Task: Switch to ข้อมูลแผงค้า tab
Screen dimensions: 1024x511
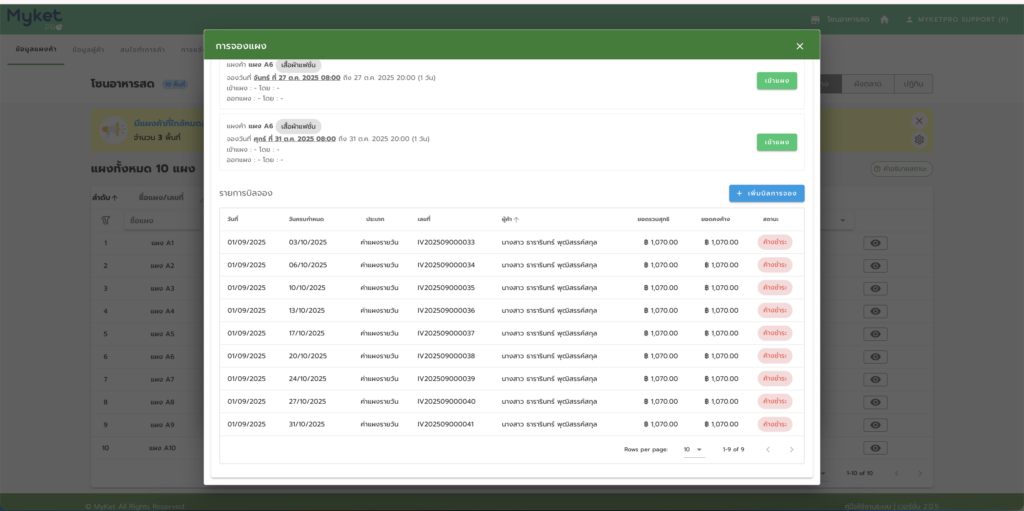Action: point(35,50)
